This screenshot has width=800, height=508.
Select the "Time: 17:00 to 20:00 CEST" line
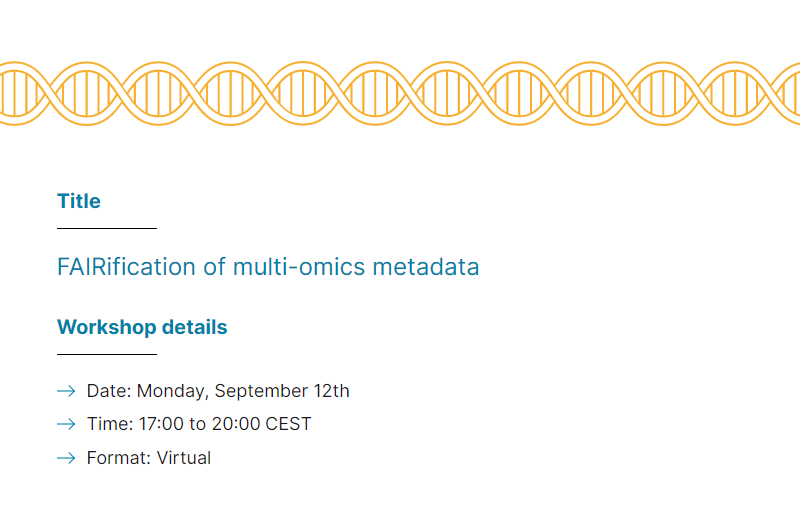(199, 424)
